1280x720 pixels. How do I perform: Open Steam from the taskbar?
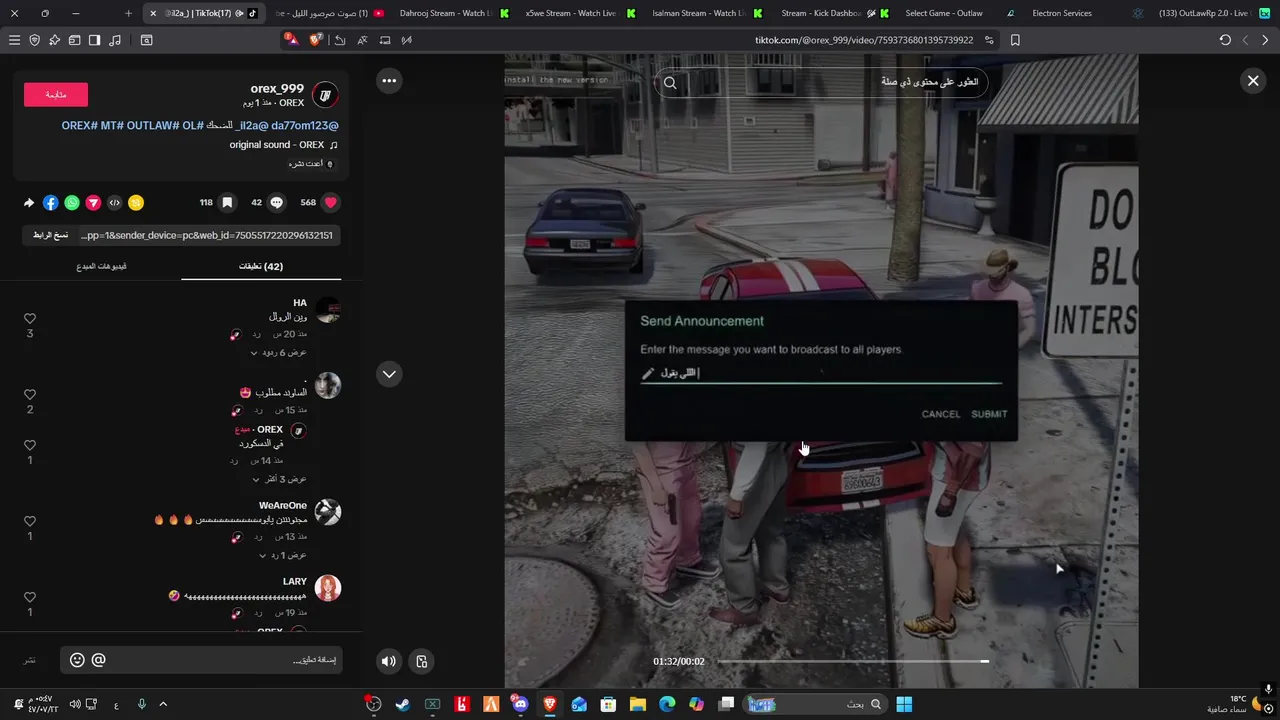[402, 704]
